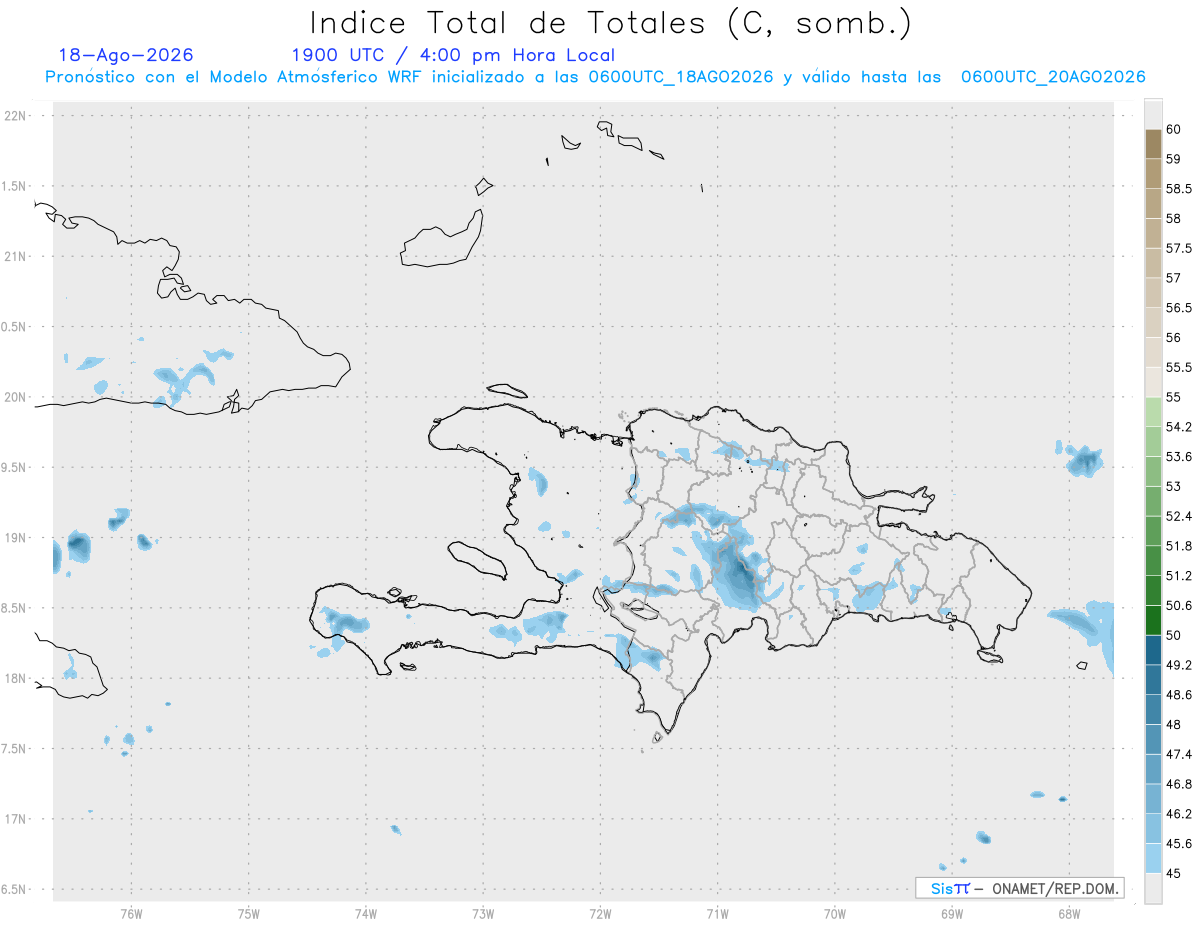This screenshot has height=927, width=1200.
Task: Click the latitude axis label '18N'
Action: click(16, 679)
